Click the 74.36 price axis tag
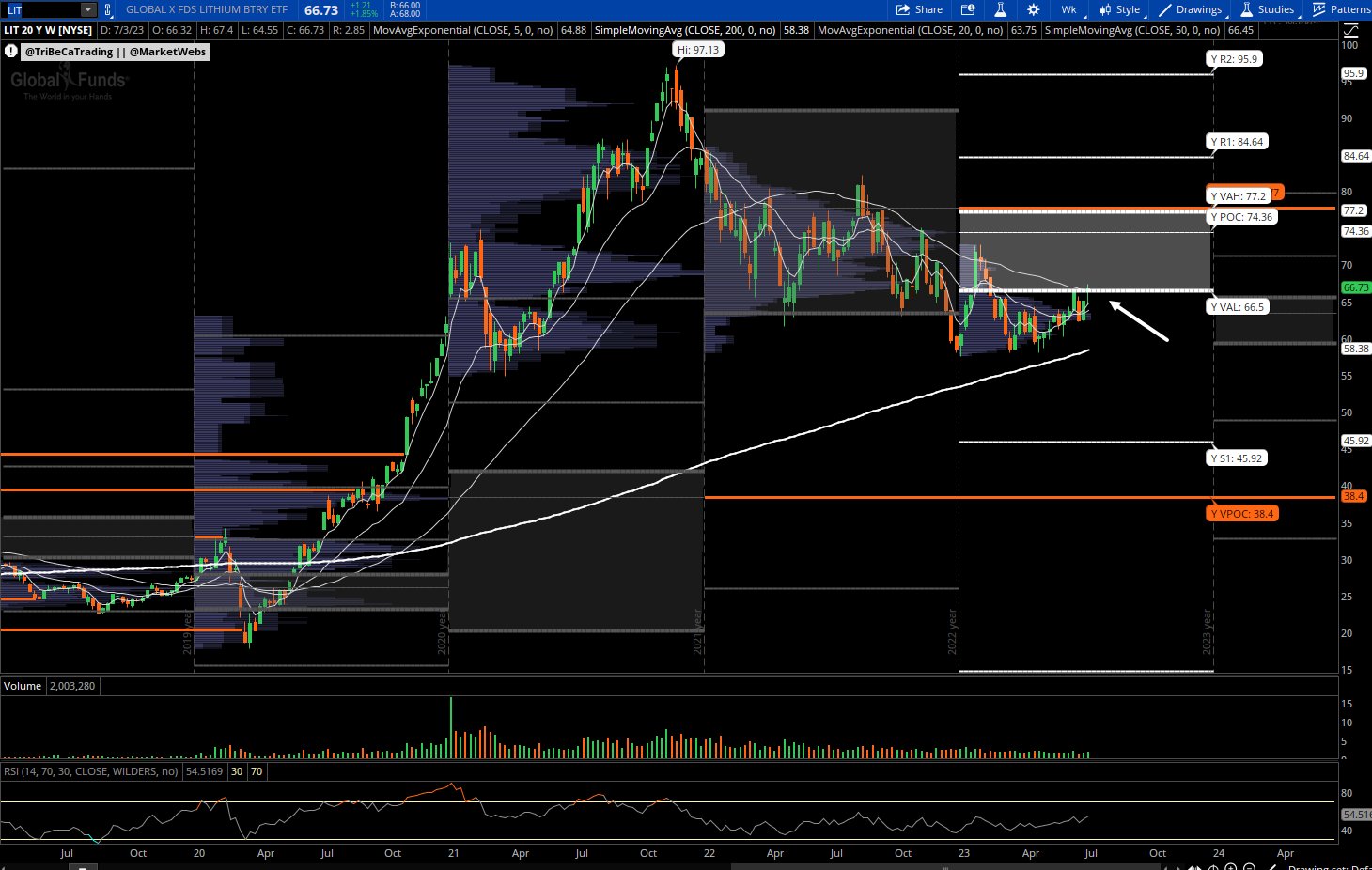Image resolution: width=1372 pixels, height=870 pixels. click(1356, 231)
